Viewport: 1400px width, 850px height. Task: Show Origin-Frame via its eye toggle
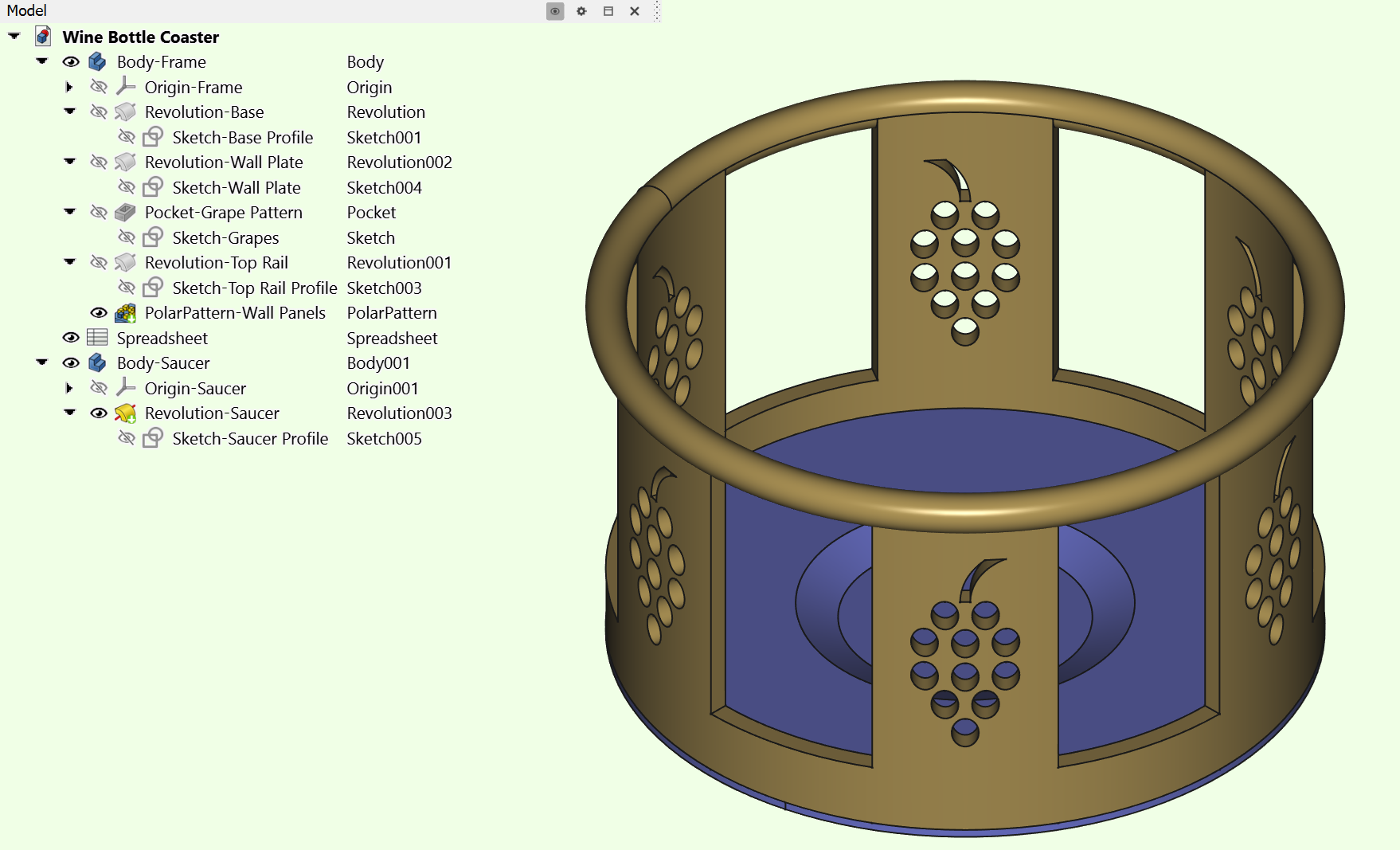click(99, 86)
